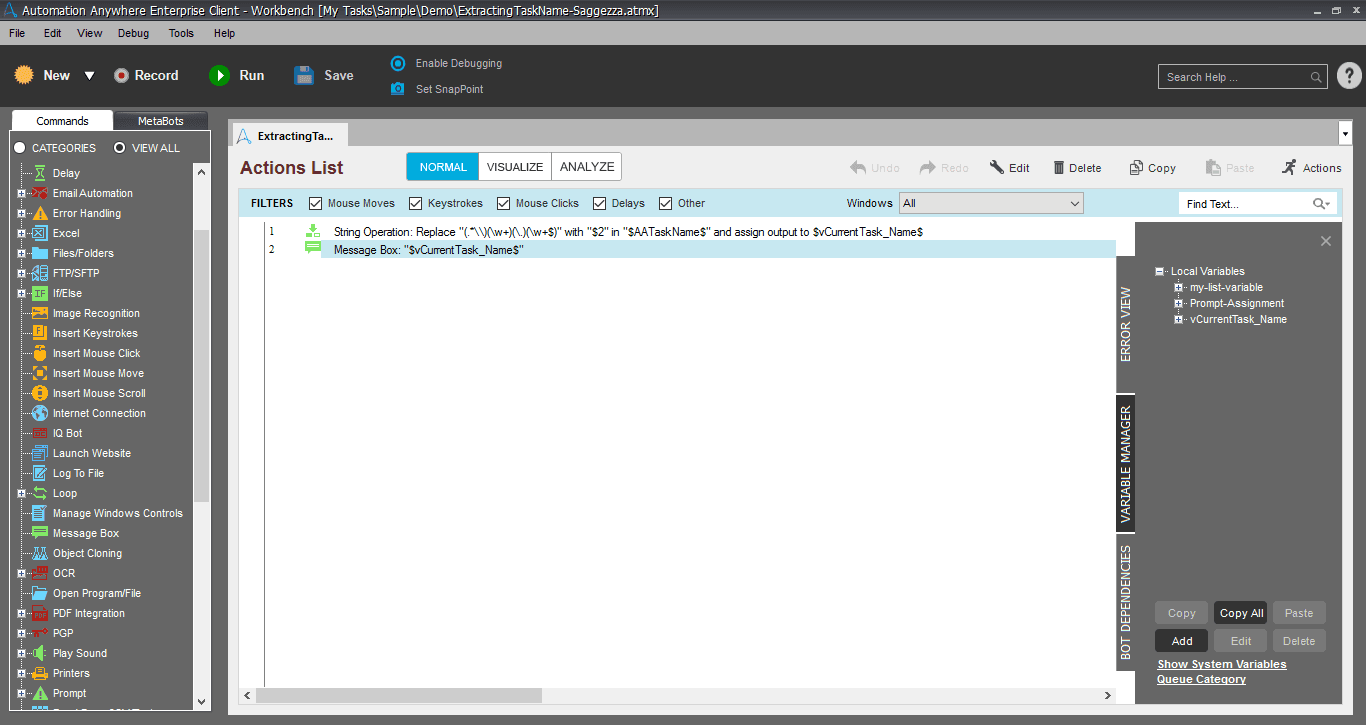Expand the Excel command category
The width and height of the screenshot is (1366, 725).
[x=21, y=233]
